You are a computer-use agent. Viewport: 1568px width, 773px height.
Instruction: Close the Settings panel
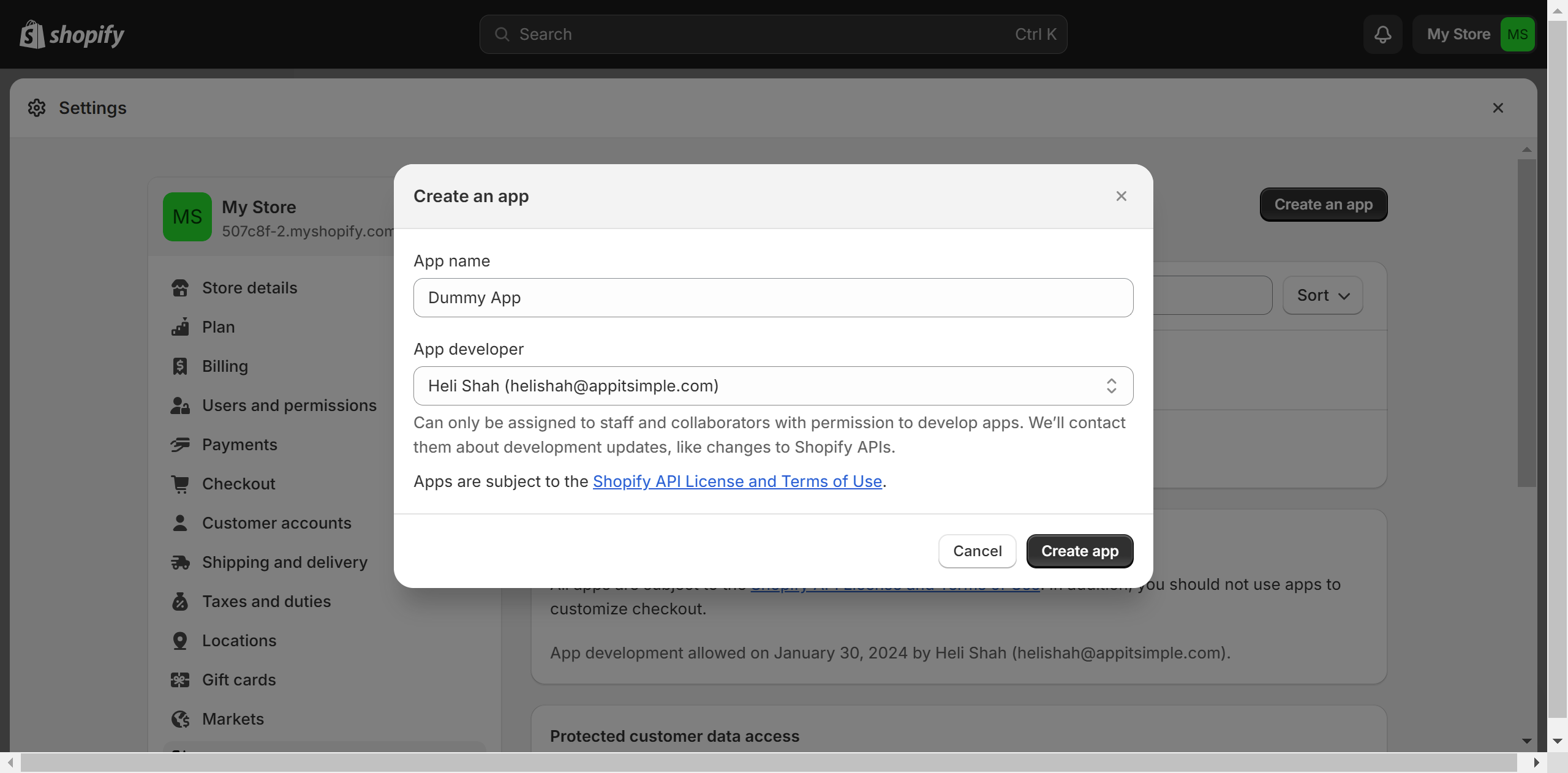(x=1498, y=108)
